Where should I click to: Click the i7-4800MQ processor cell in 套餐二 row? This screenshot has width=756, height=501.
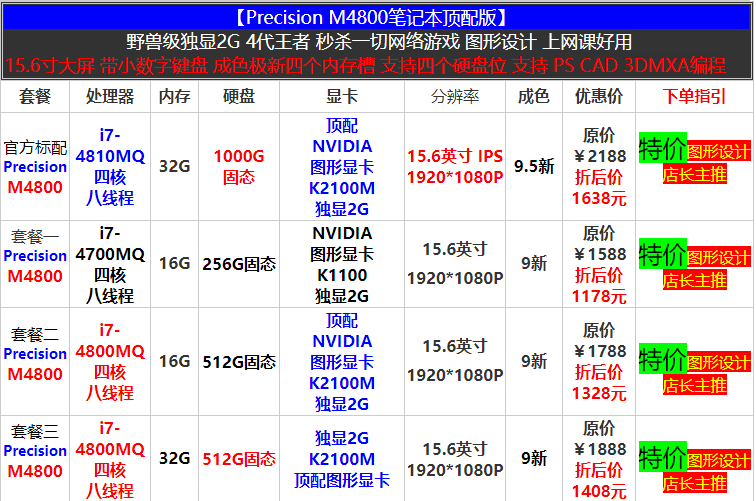(x=110, y=361)
